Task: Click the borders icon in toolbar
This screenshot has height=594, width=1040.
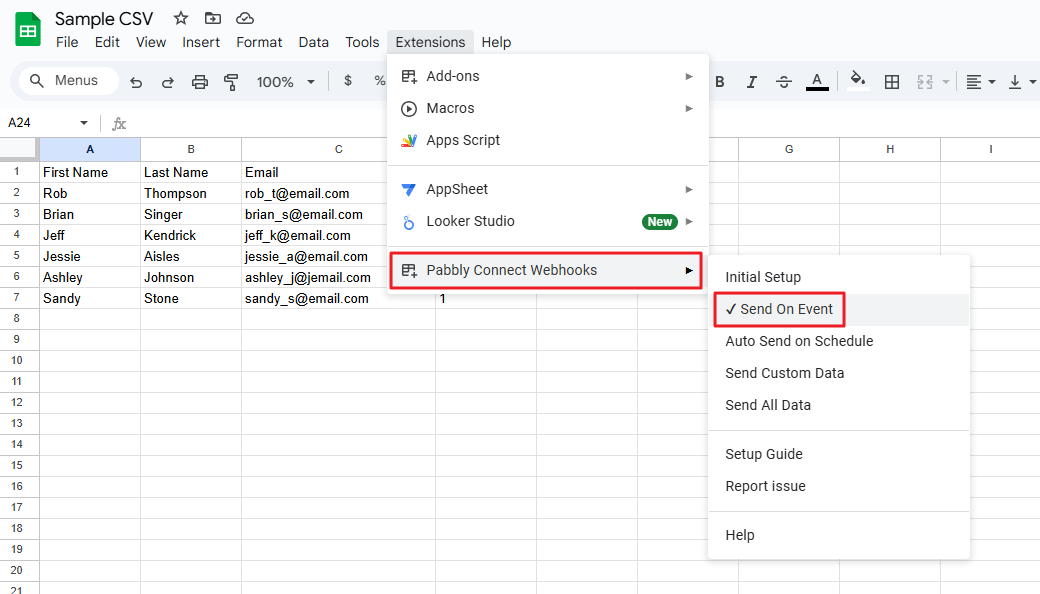Action: pos(892,82)
